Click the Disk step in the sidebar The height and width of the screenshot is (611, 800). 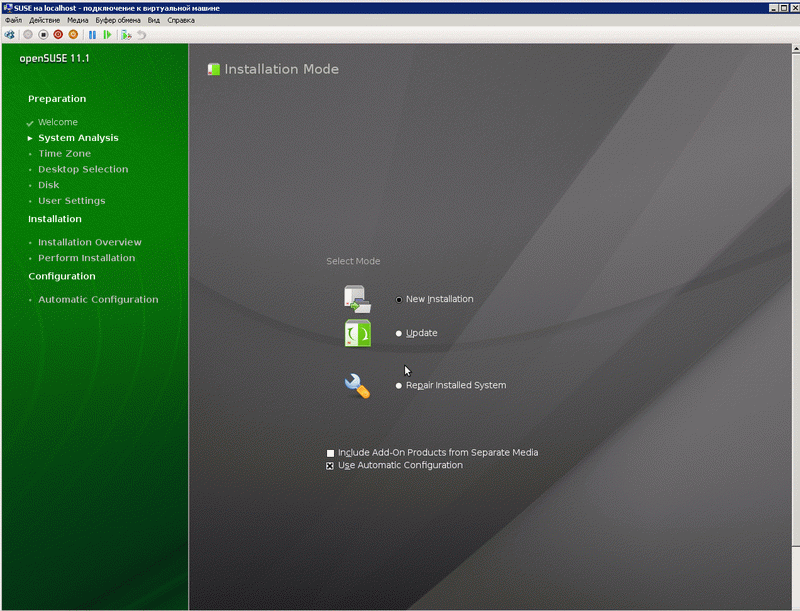[48, 185]
